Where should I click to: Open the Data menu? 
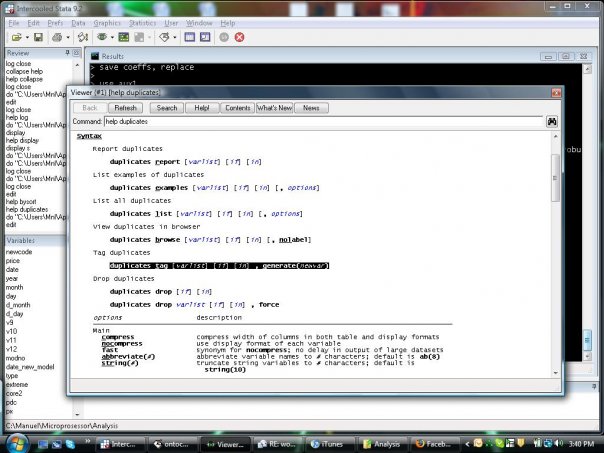click(78, 23)
